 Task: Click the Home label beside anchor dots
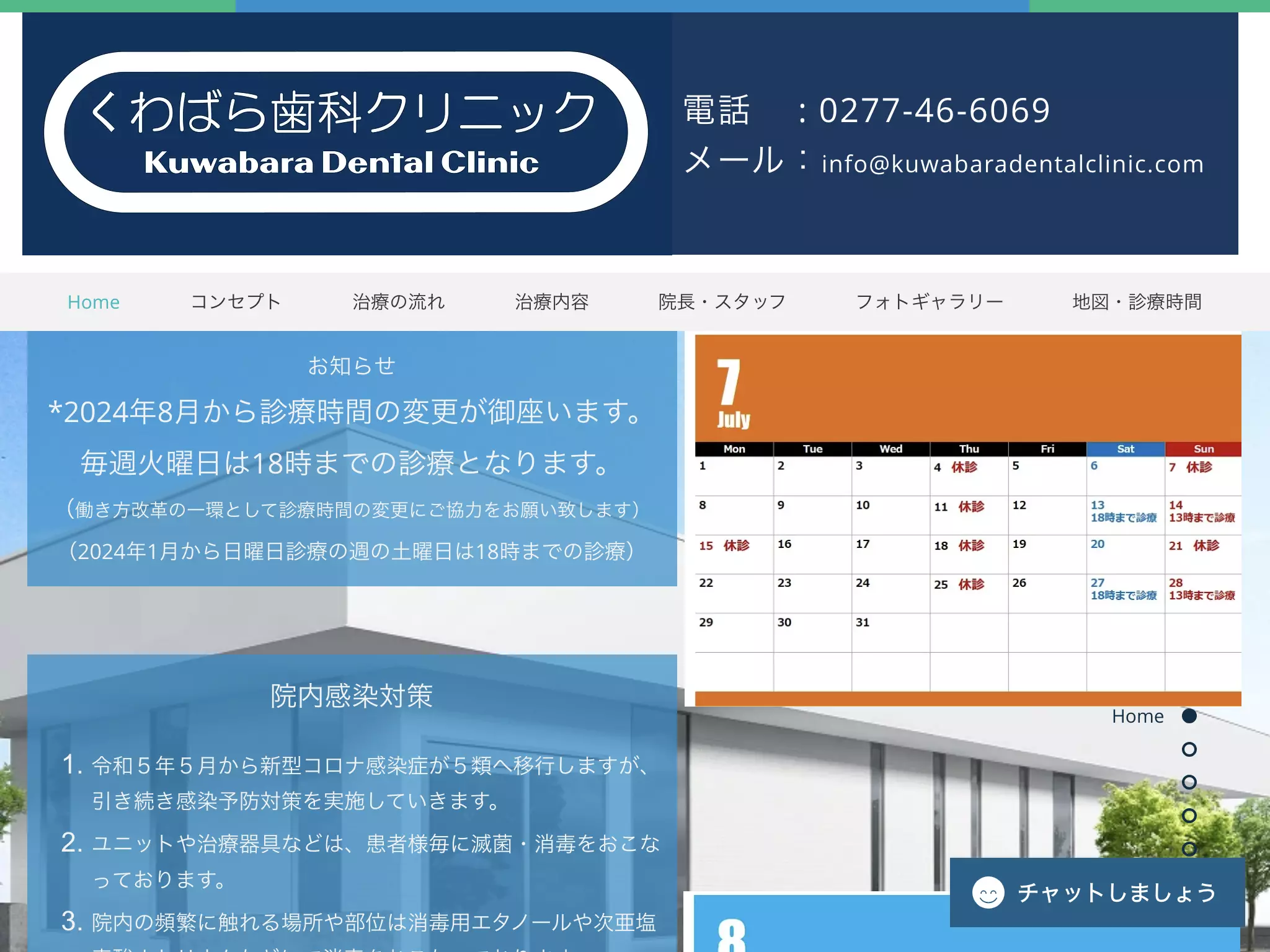pos(1137,716)
